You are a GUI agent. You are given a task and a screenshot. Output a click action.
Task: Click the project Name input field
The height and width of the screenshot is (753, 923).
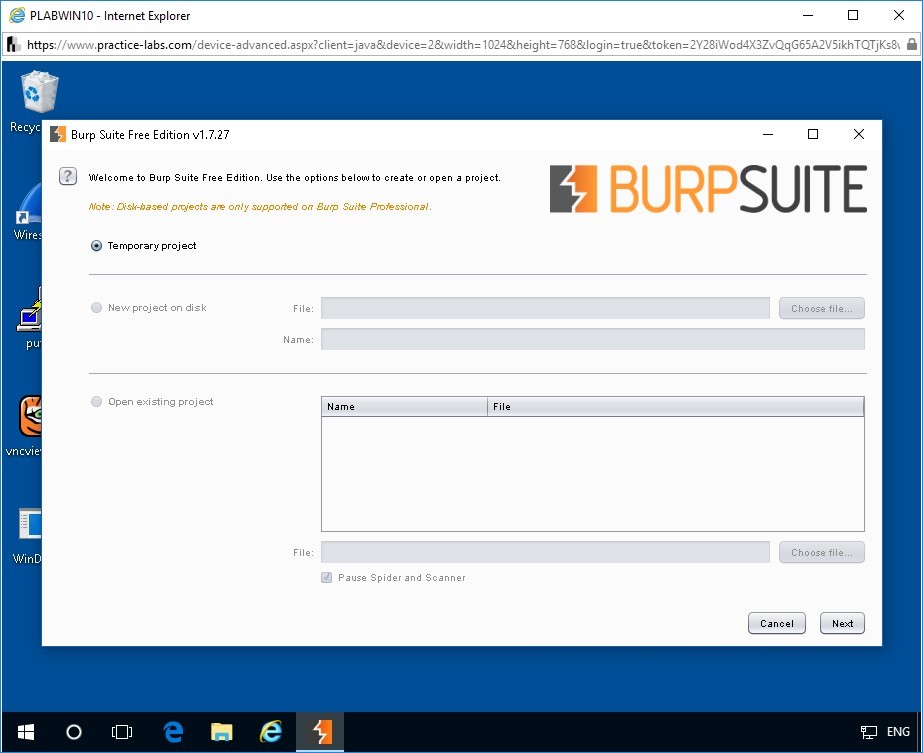592,340
